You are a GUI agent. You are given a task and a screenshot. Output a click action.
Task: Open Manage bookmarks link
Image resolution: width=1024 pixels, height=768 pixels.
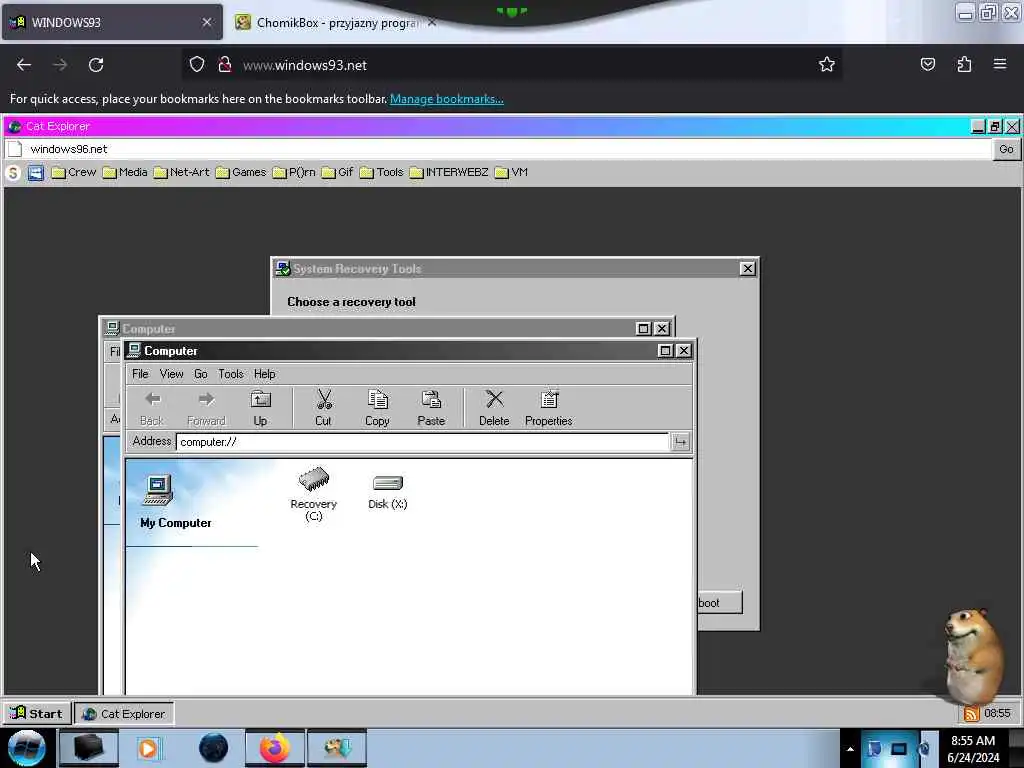[x=447, y=99]
